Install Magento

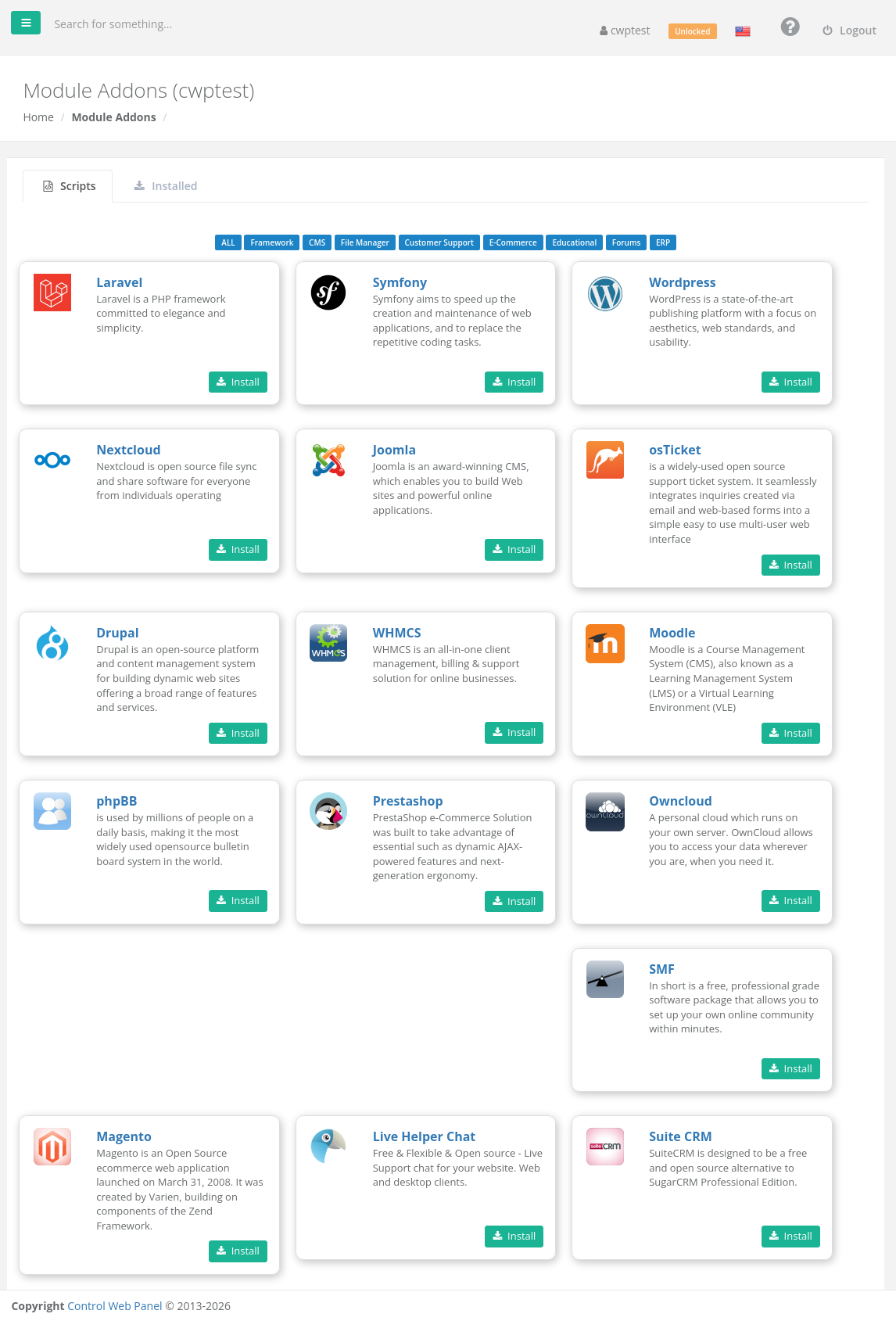point(238,1251)
